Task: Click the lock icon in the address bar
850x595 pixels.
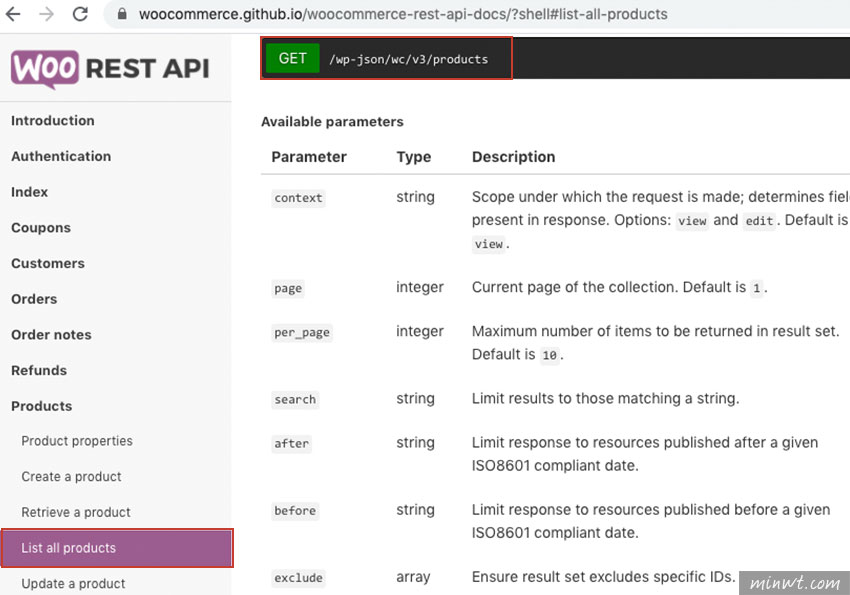Action: [x=123, y=14]
